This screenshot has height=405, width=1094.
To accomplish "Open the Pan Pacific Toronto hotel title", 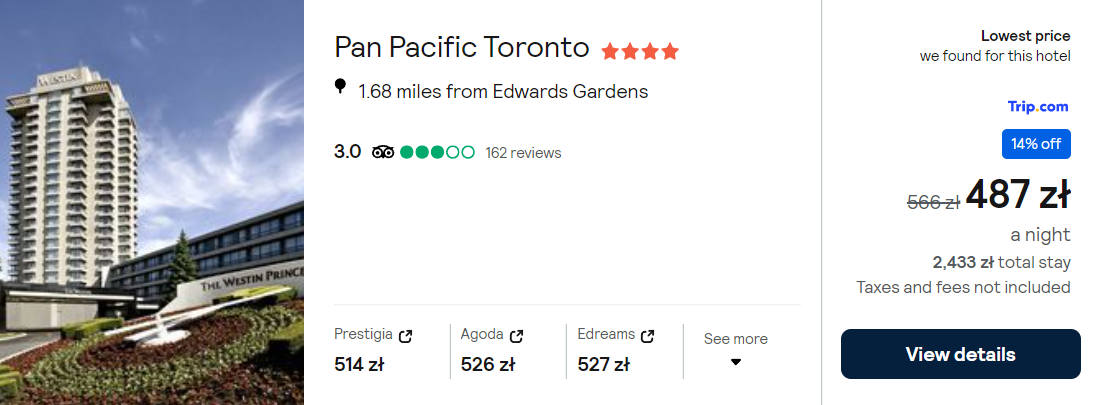I will point(461,47).
